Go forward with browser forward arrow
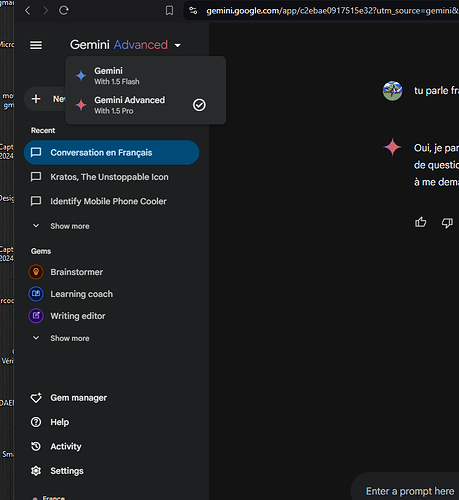459x500 pixels. (46, 11)
